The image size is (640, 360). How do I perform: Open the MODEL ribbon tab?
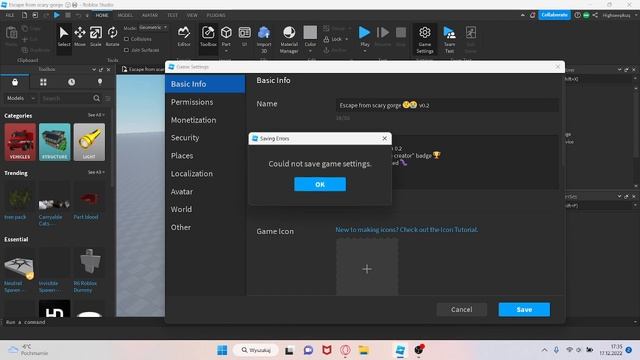pos(125,15)
